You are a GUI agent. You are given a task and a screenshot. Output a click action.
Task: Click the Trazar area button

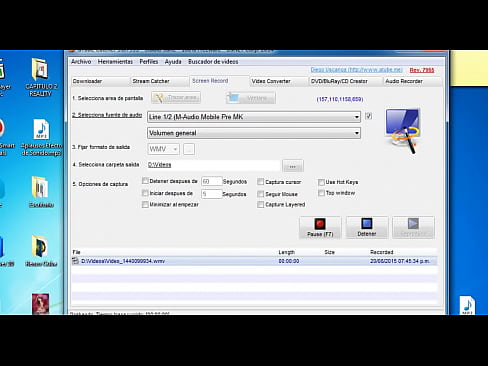pyautogui.click(x=176, y=98)
